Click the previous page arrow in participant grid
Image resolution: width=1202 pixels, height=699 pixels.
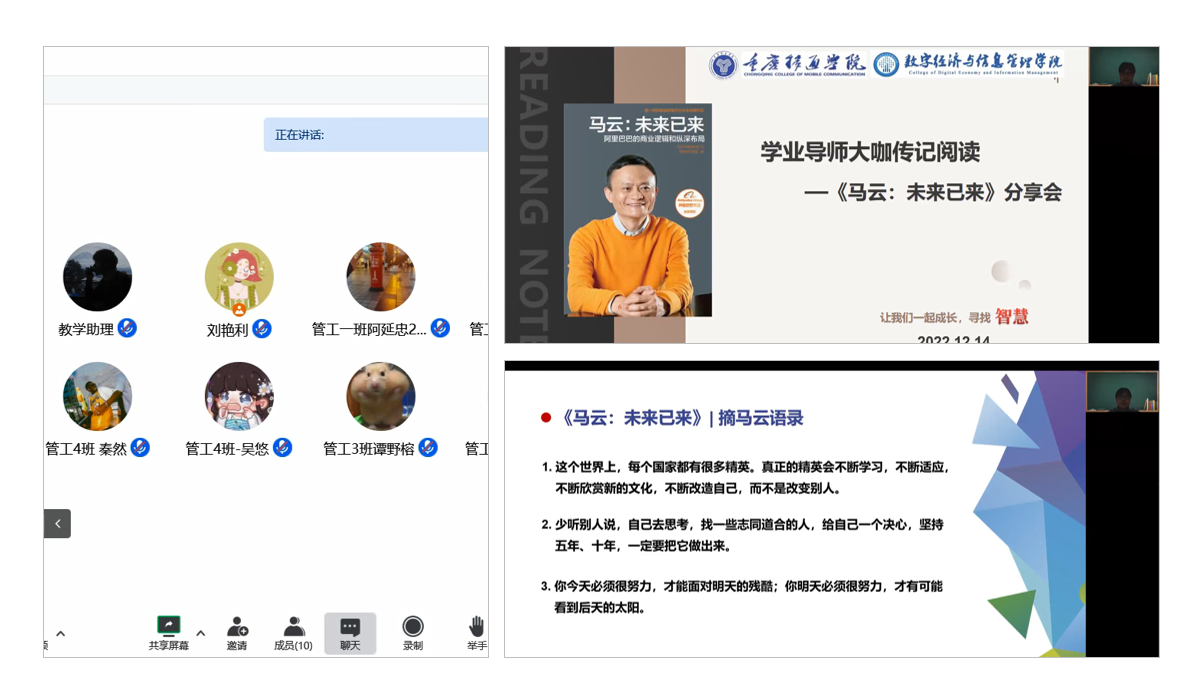(57, 523)
